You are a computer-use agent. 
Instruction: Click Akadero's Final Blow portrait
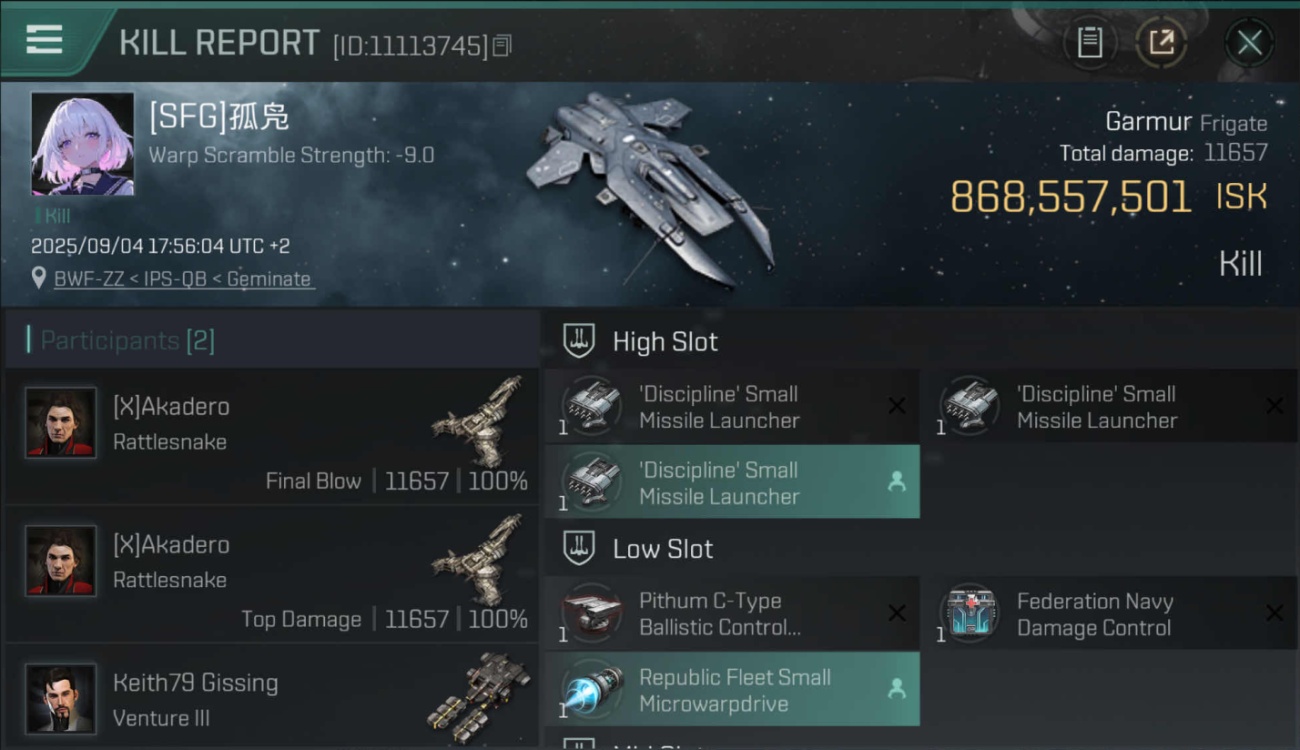[61, 423]
